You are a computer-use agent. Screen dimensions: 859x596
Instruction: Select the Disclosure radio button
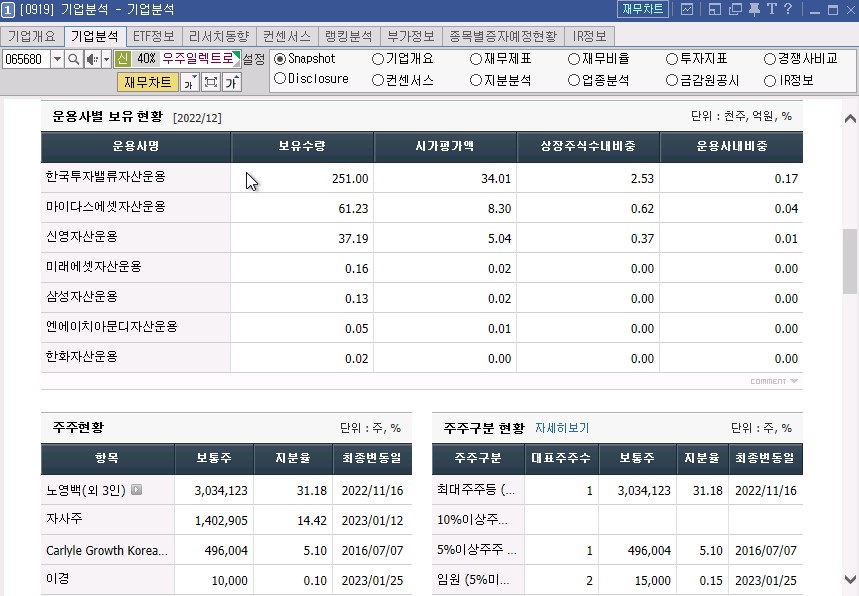point(280,78)
